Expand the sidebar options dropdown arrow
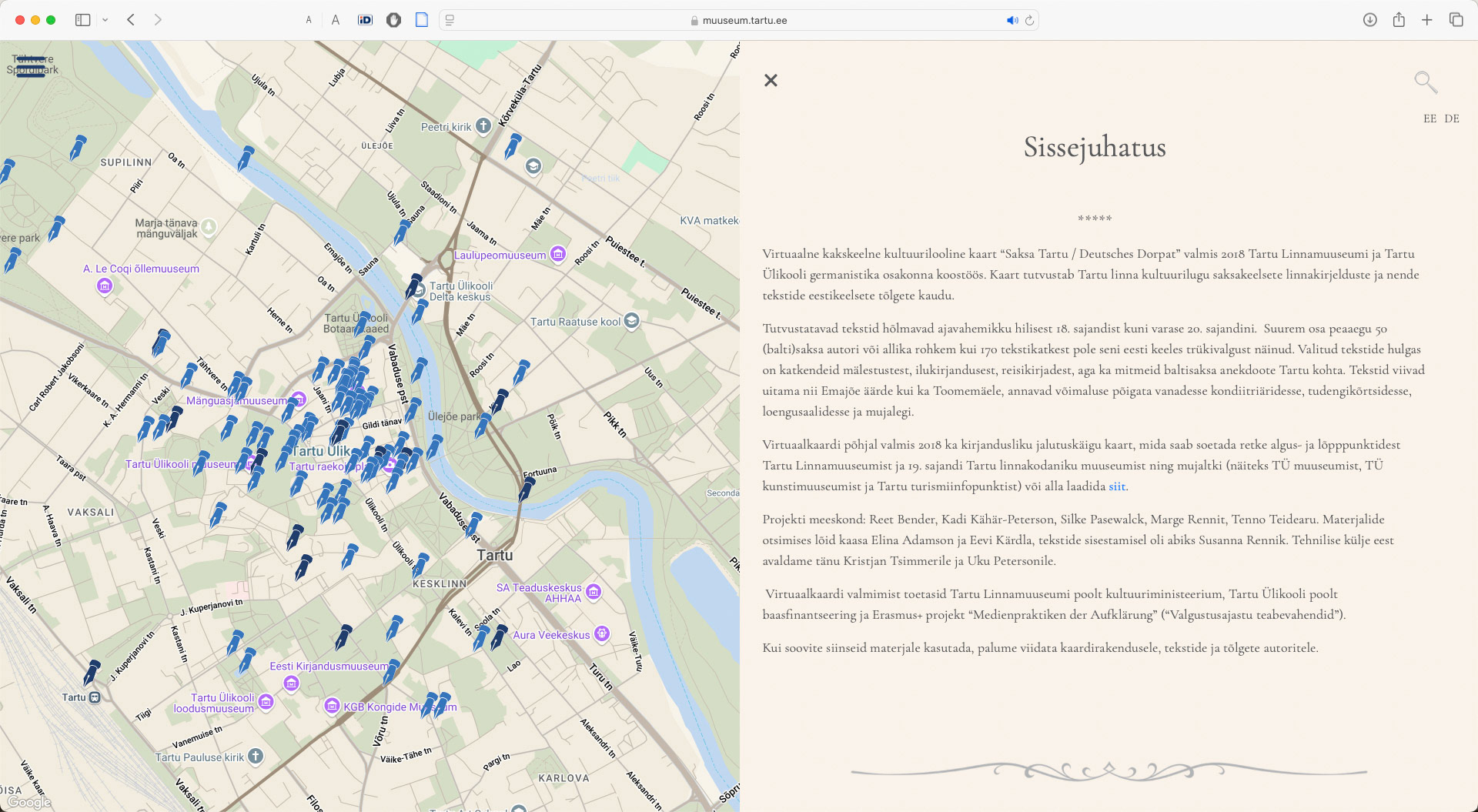Image resolution: width=1478 pixels, height=812 pixels. coord(105,20)
